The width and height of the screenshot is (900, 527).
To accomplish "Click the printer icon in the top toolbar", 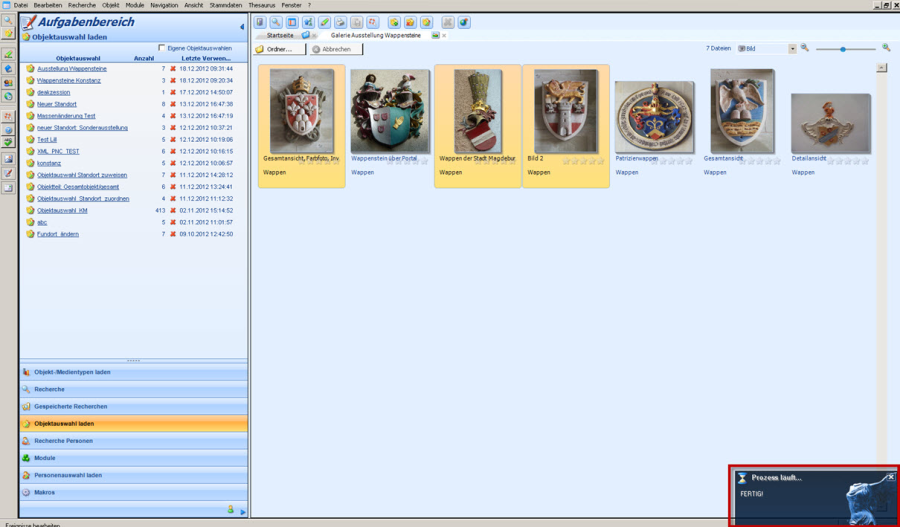I will pos(340,22).
